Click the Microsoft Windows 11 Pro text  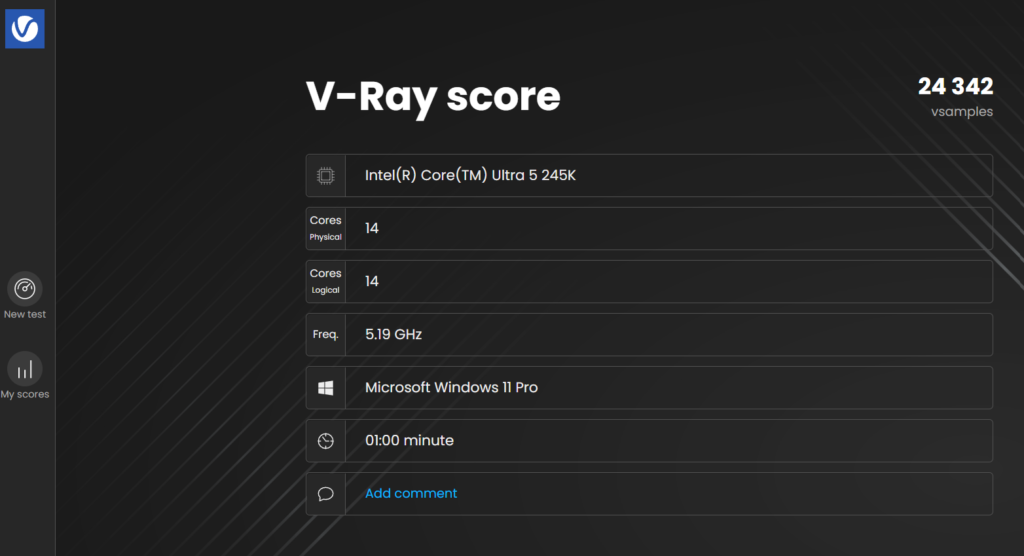pos(451,387)
